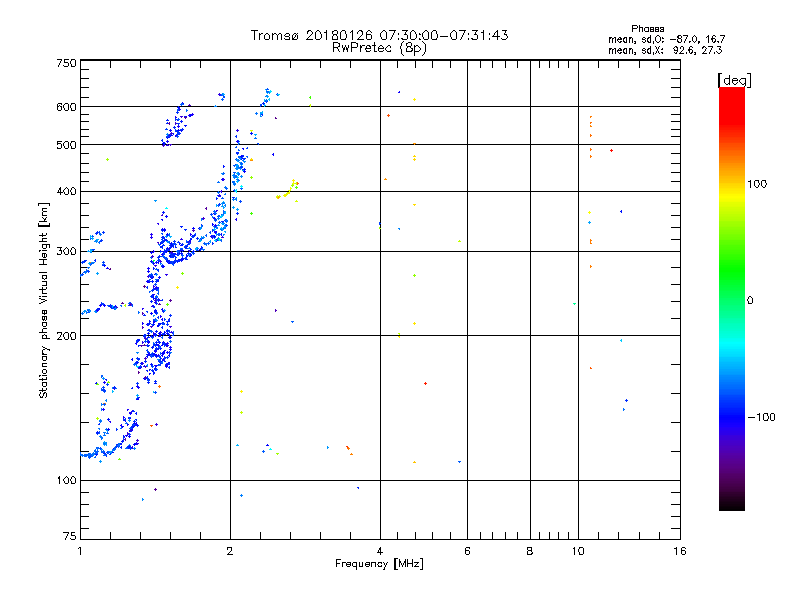The width and height of the screenshot is (800, 600).
Task: Click the 'Frequency [MHz]' axis label
Action: tap(379, 564)
